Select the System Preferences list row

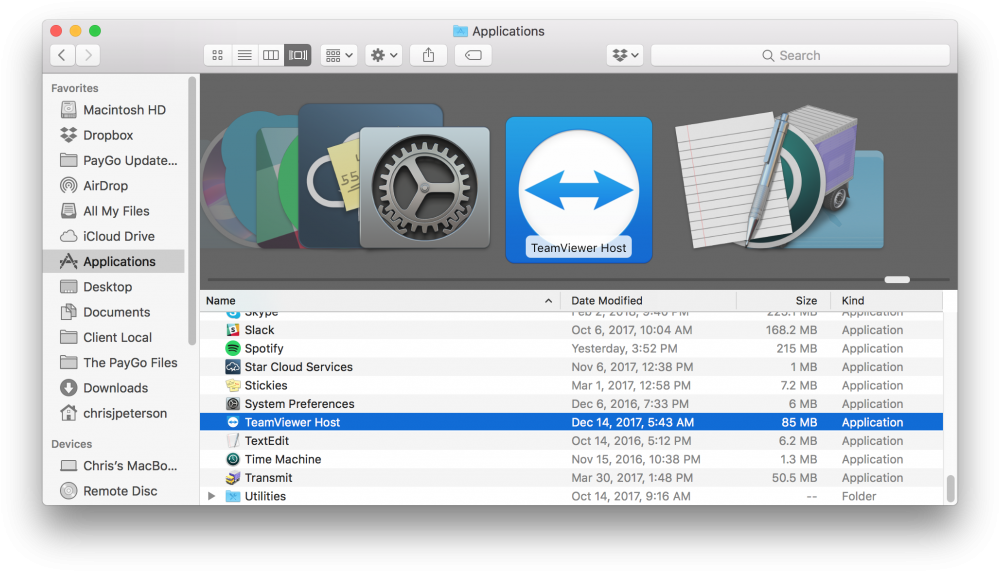coord(571,404)
